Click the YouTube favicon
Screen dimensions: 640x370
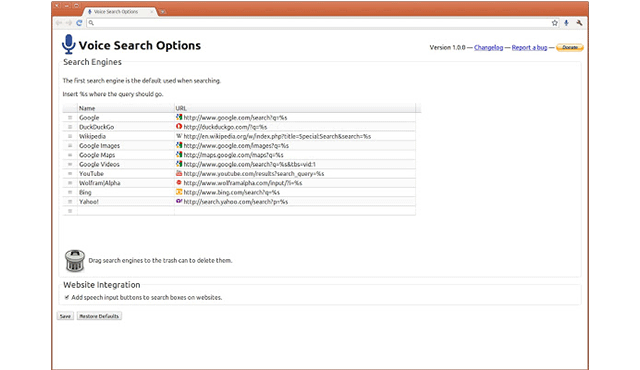[179, 173]
